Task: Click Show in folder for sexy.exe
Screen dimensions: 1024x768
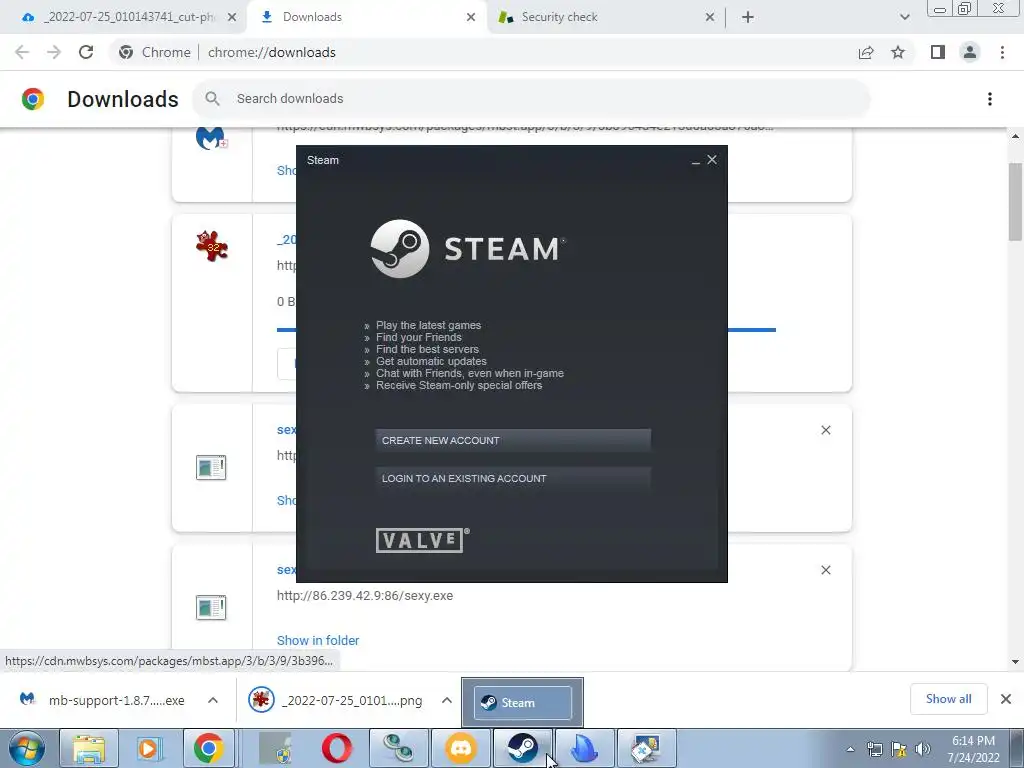Action: click(x=318, y=641)
